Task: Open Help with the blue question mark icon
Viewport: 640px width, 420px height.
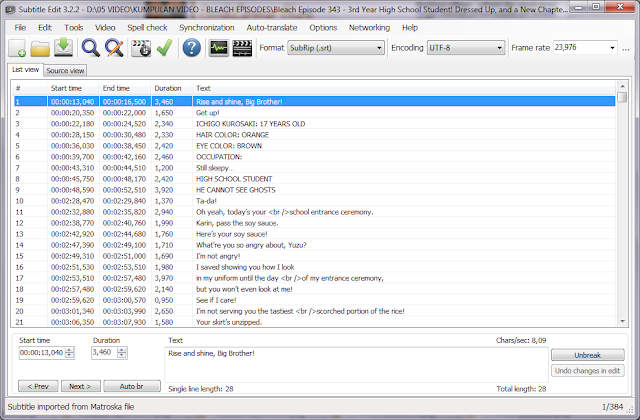Action: pyautogui.click(x=191, y=48)
